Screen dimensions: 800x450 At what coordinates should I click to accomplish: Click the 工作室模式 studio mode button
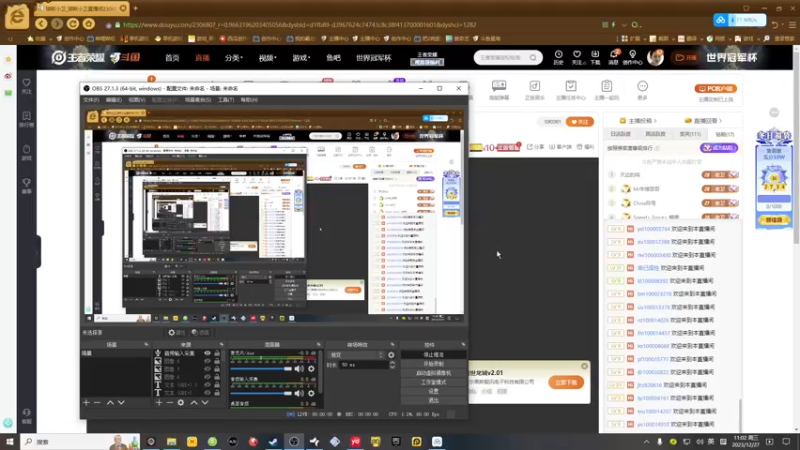[434, 382]
